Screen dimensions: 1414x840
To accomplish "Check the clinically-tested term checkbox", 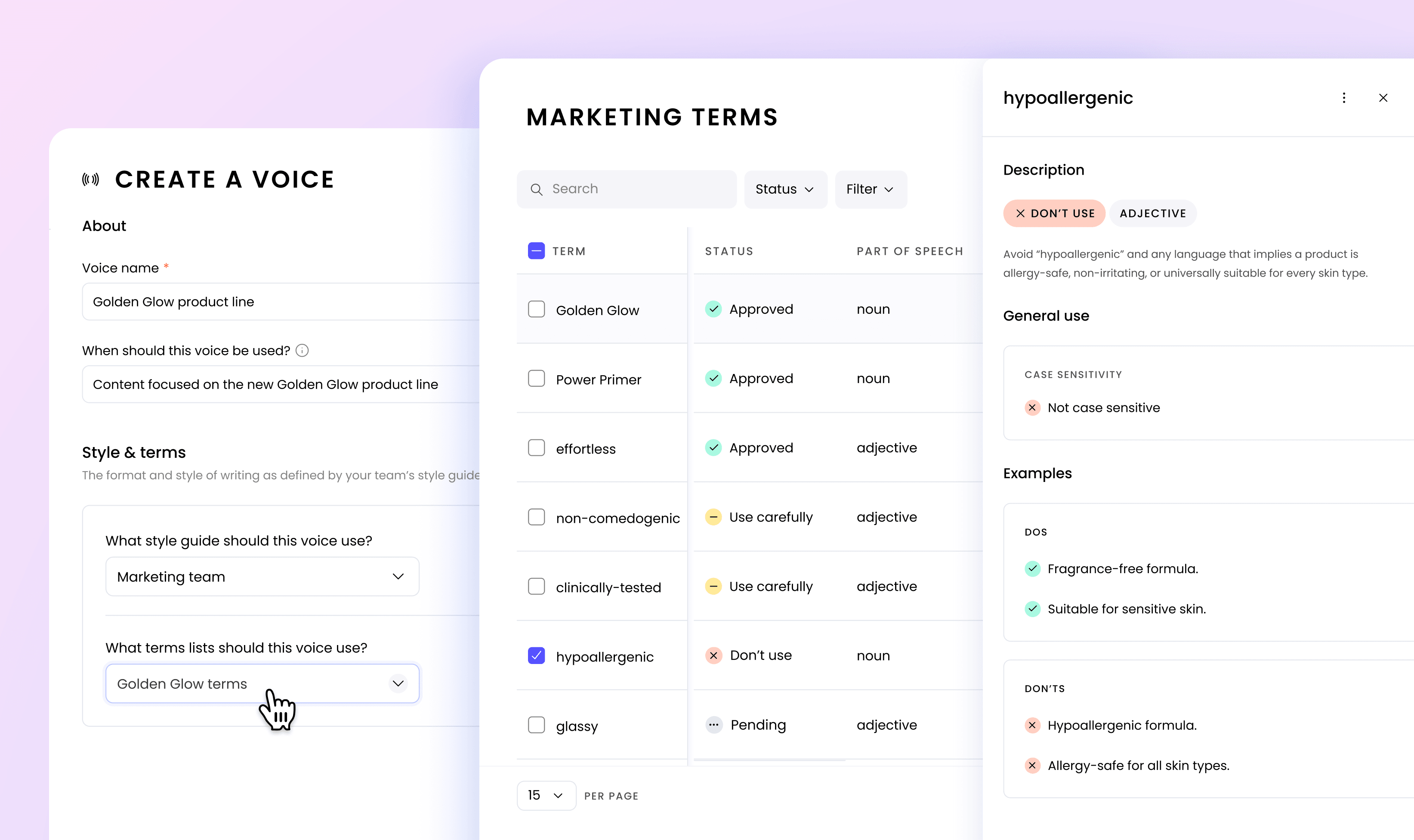I will (536, 587).
